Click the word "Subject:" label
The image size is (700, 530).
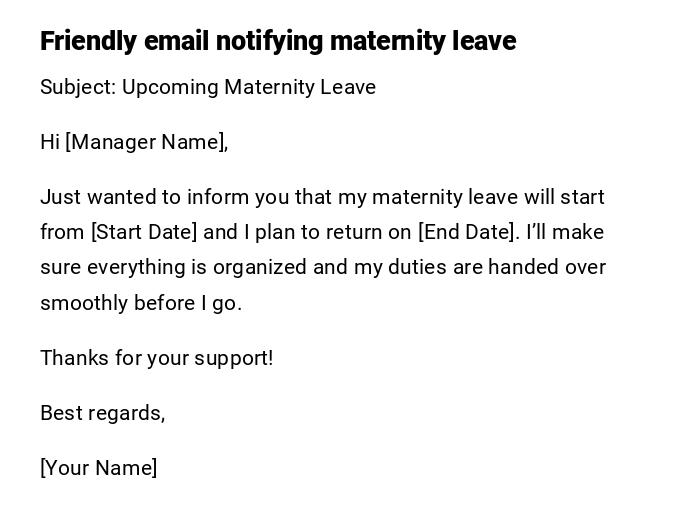tap(77, 87)
